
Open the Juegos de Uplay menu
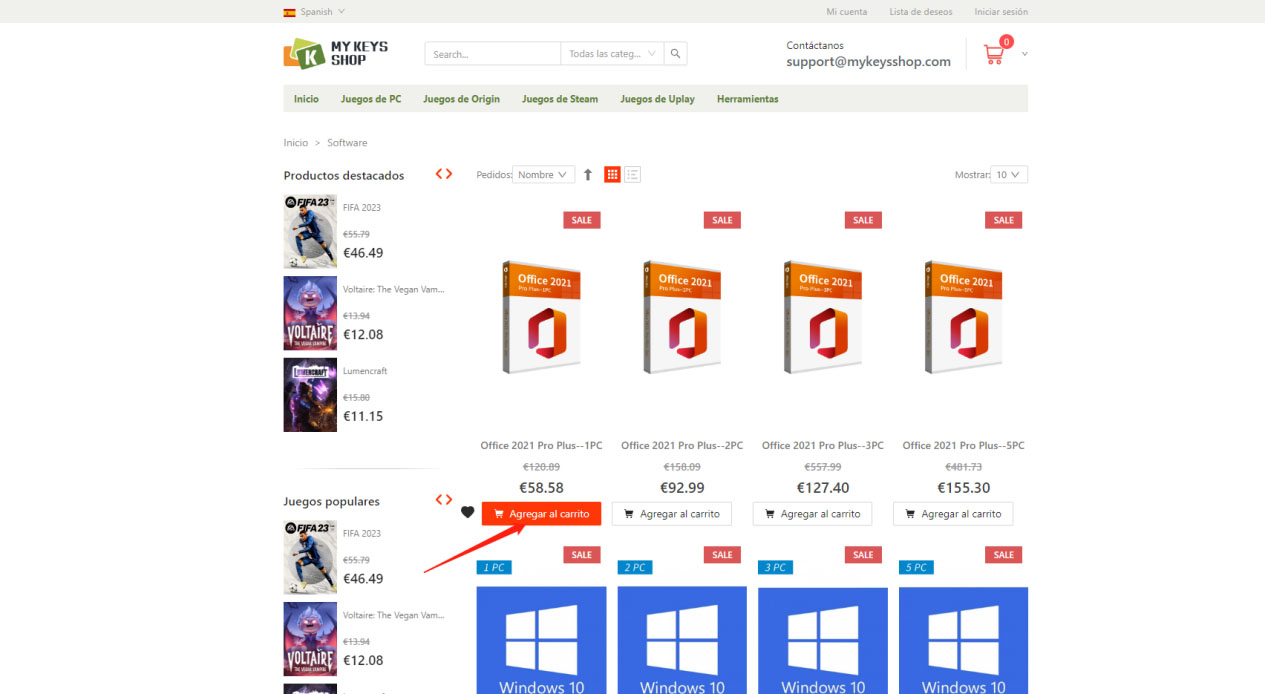click(657, 99)
